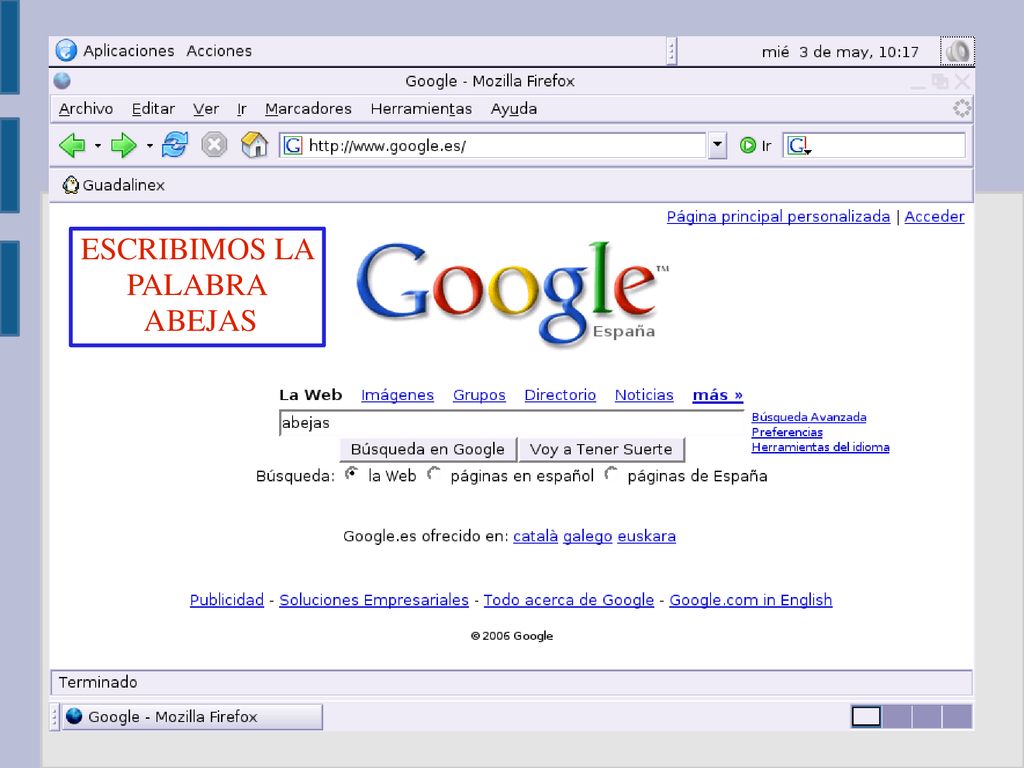This screenshot has width=1024, height=768.
Task: Click the 'Búsqueda en Google' button
Action: pyautogui.click(x=428, y=449)
